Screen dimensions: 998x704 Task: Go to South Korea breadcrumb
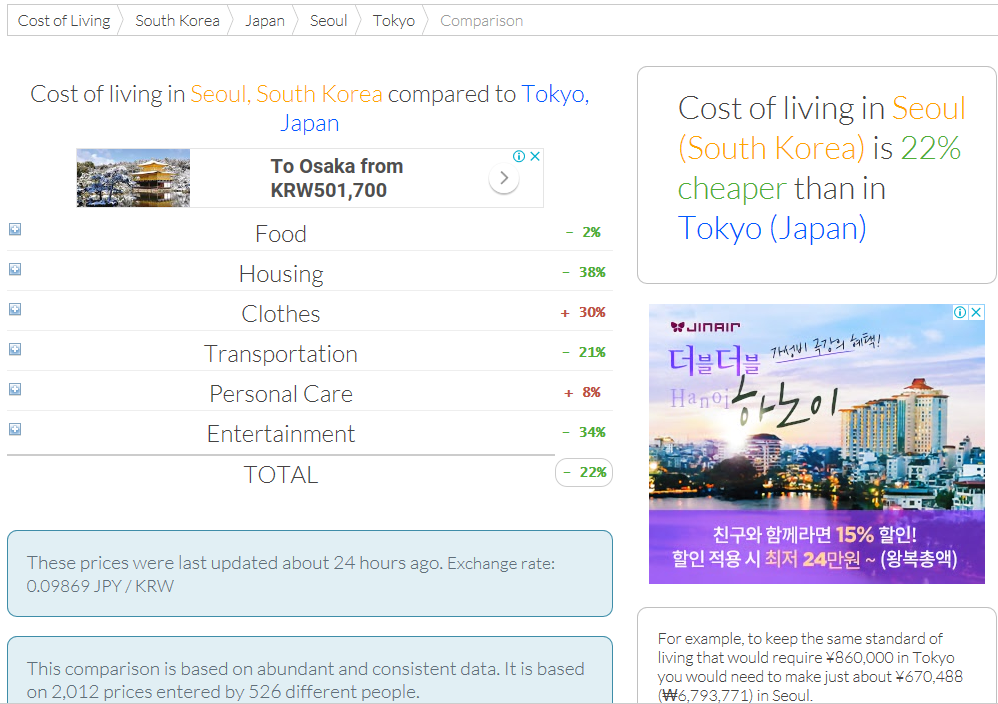coord(177,20)
